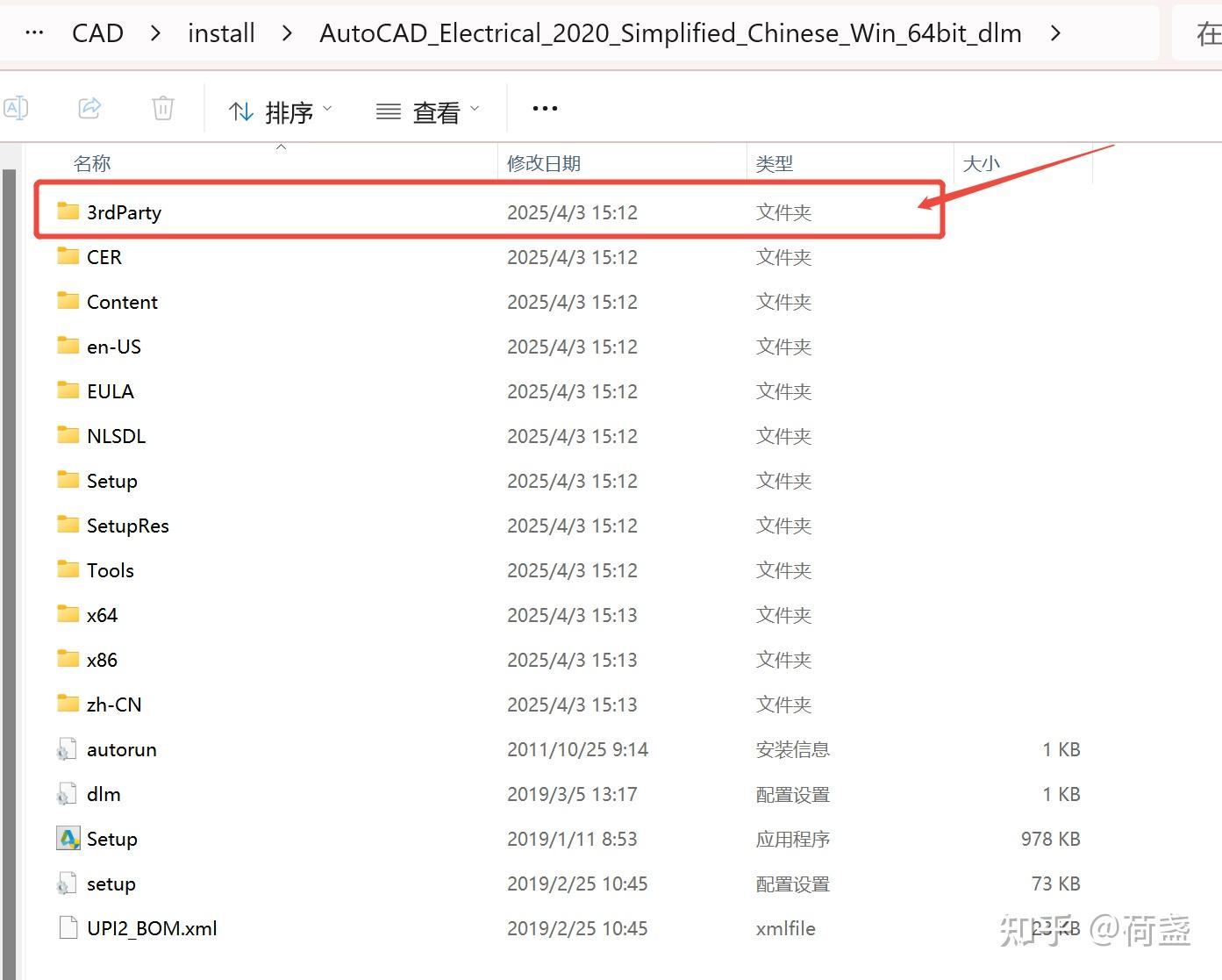
Task: Click the 73 KB size cell
Action: coord(1055,883)
